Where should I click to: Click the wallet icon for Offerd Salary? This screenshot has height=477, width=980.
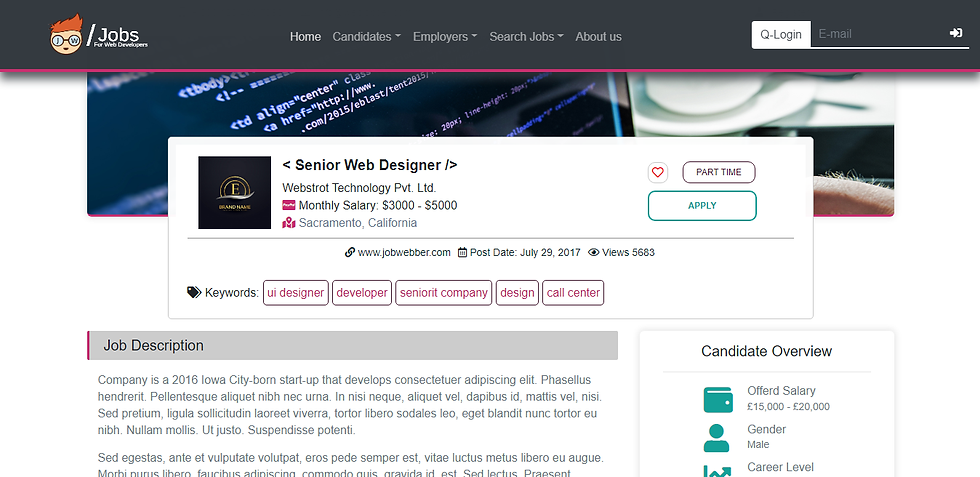pos(718,399)
